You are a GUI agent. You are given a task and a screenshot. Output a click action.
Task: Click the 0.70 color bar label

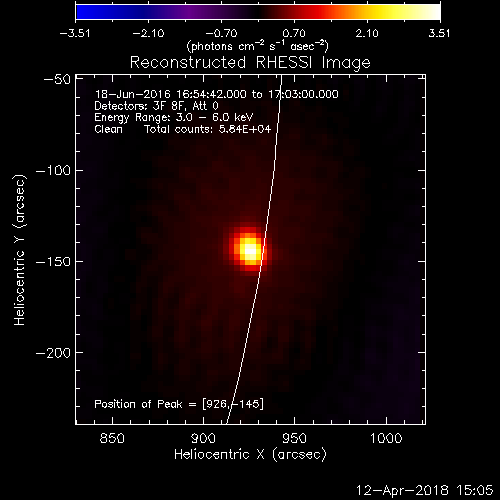pos(294,33)
